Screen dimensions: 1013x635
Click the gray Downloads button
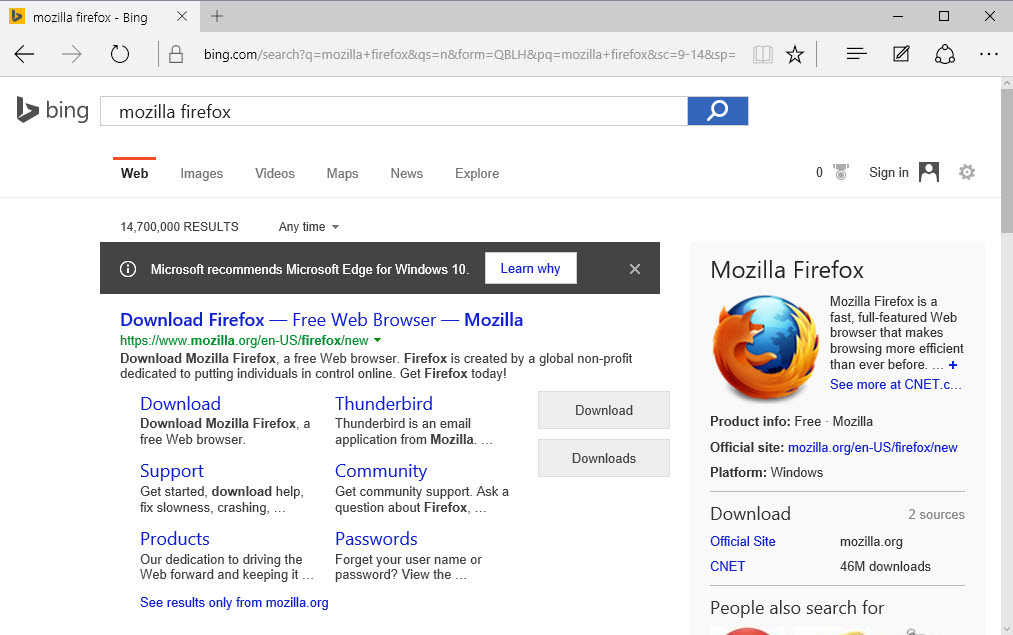604,458
